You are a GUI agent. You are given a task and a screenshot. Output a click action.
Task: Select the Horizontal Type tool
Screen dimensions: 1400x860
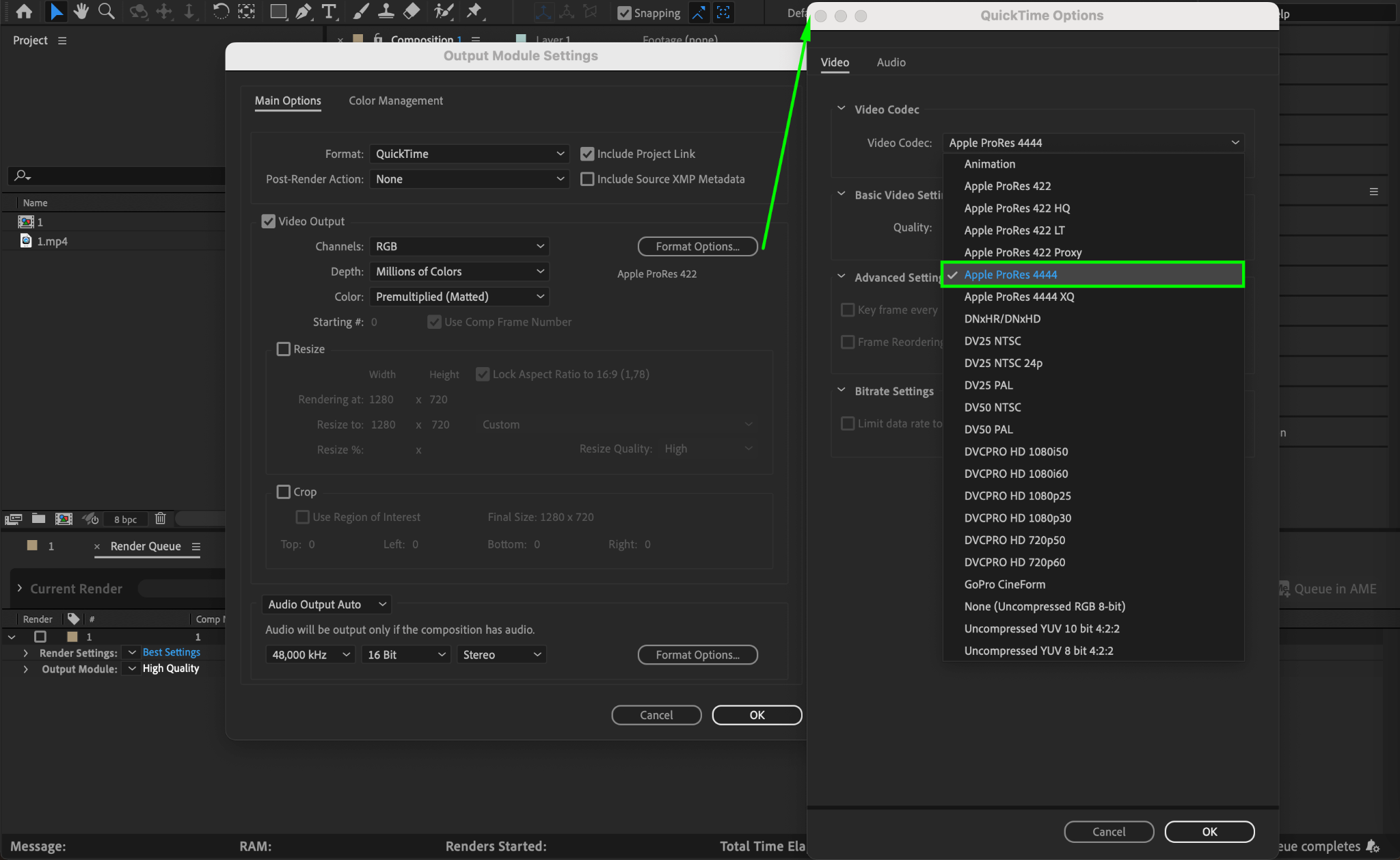[x=329, y=12]
